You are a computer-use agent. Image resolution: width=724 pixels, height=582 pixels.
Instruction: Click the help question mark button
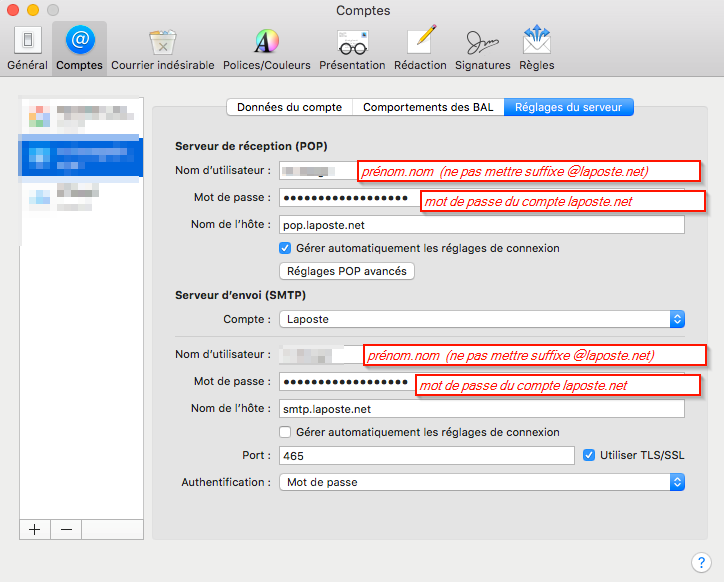pos(701,562)
